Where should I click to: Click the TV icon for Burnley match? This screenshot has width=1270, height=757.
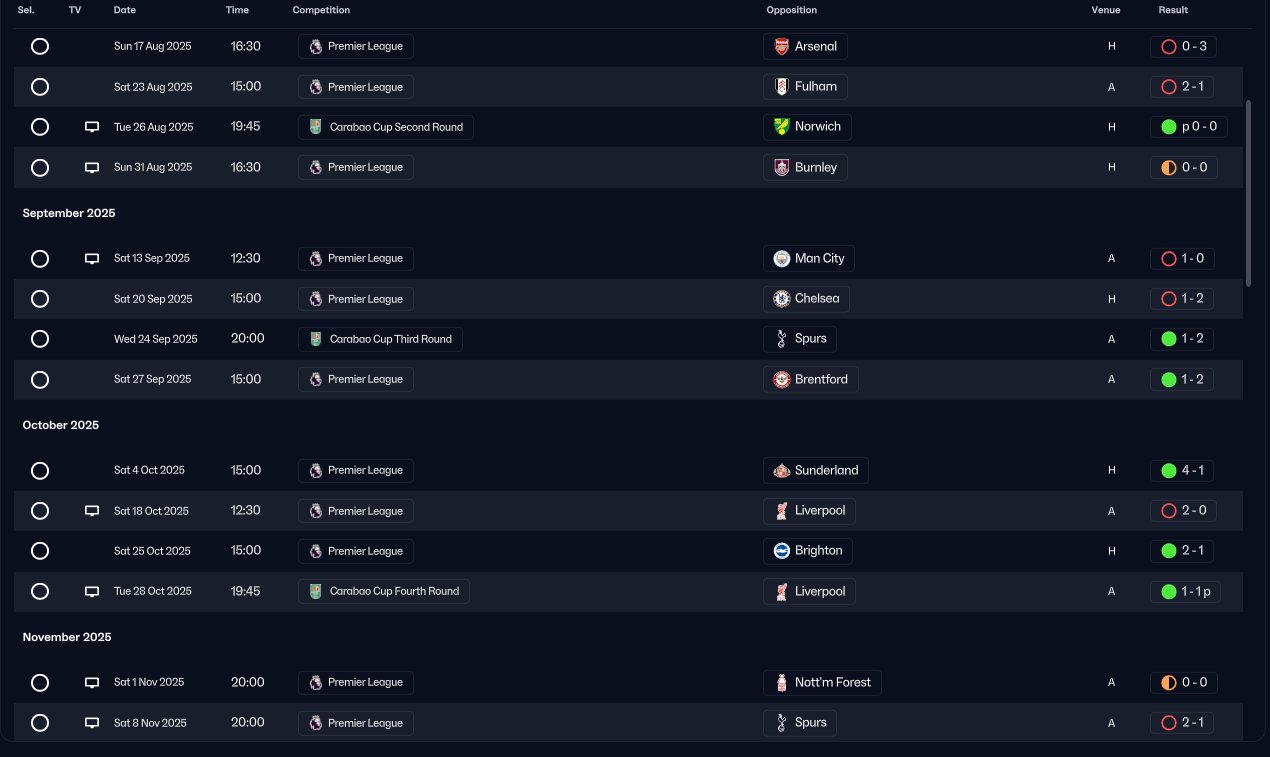click(92, 167)
